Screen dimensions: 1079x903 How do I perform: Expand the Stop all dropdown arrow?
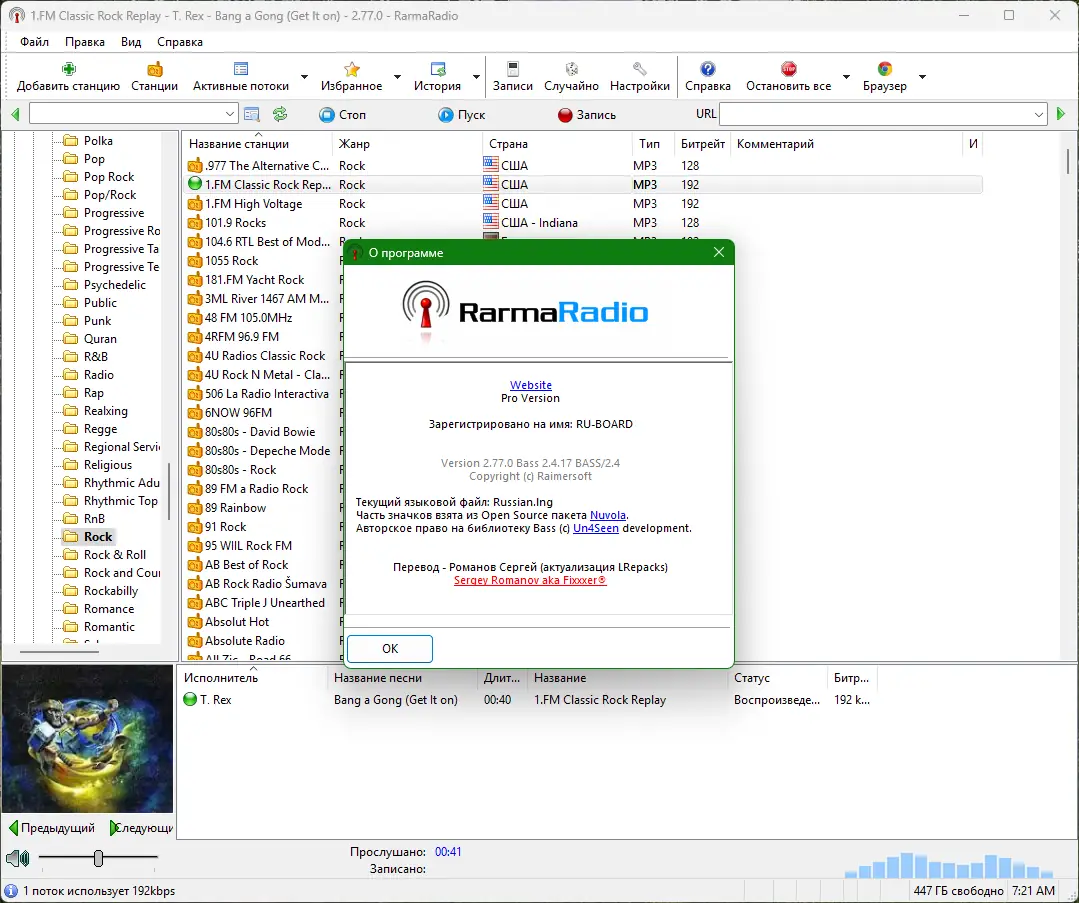point(846,76)
